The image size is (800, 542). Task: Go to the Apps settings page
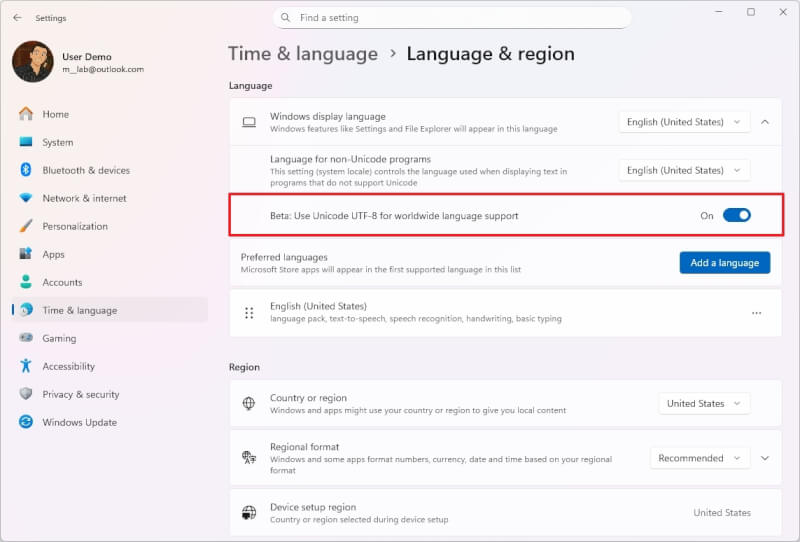point(53,254)
